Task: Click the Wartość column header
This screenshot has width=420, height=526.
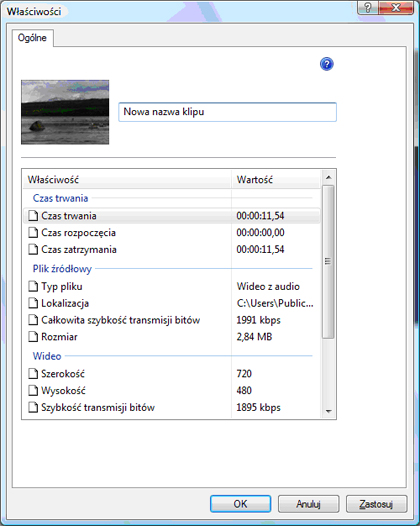Action: click(x=276, y=179)
